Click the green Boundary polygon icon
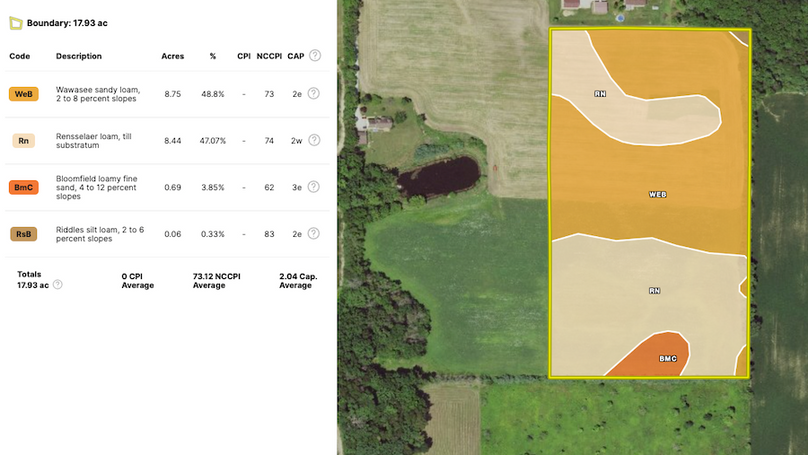Screen dimensions: 808x455 coord(15,22)
